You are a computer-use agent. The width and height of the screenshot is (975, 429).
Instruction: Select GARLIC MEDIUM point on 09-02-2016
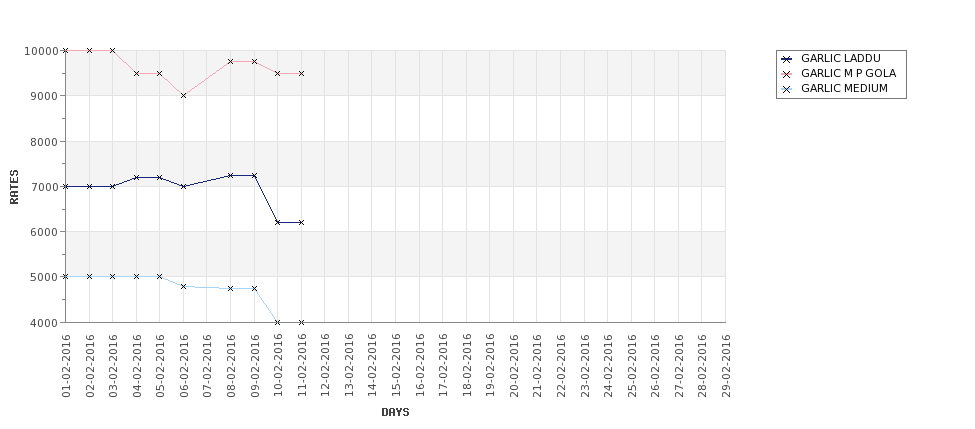(x=254, y=288)
